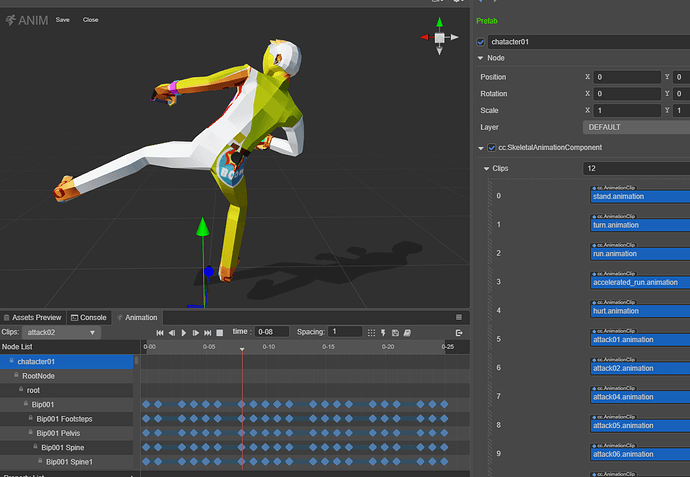The width and height of the screenshot is (690, 477).
Task: Click the save clip disk icon
Action: 395,332
